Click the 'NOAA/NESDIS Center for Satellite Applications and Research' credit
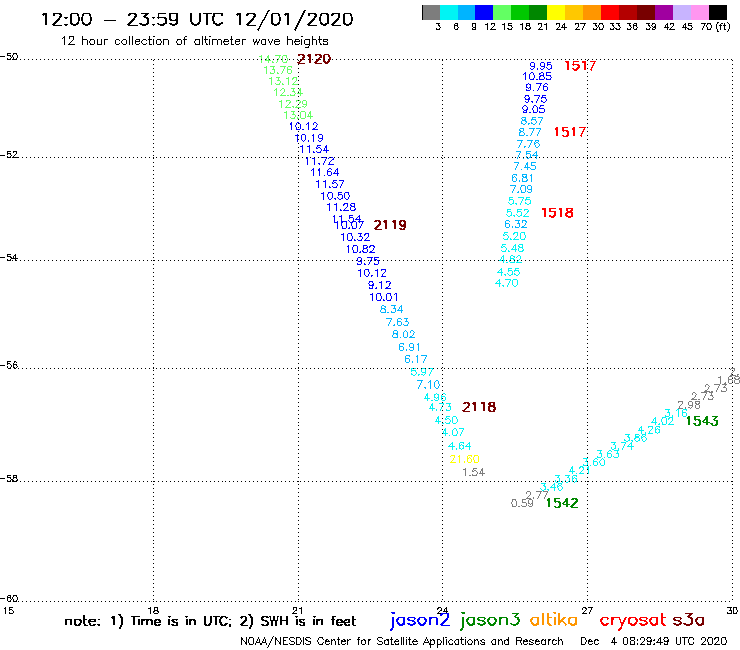Screen dimensions: 740x650 click(402, 642)
